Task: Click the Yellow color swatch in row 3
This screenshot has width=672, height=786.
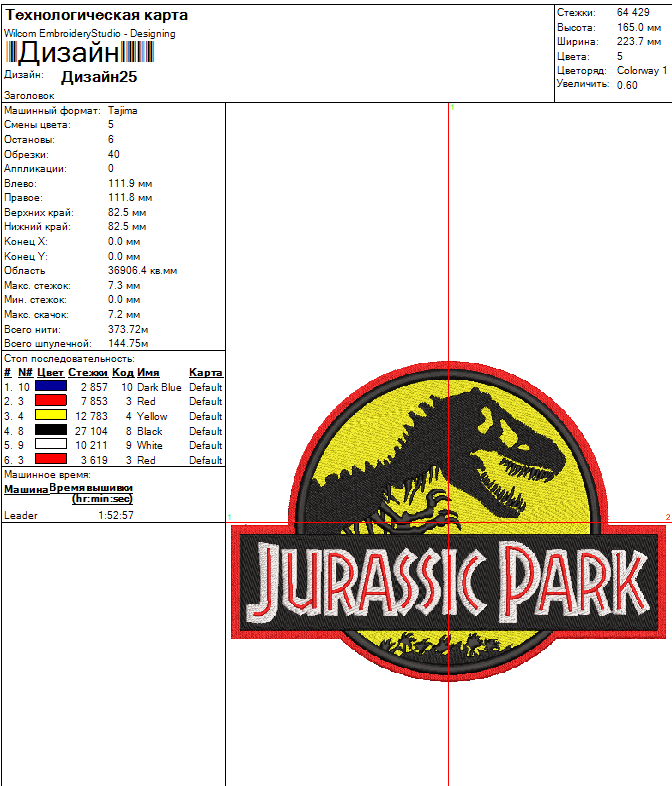Action: tap(51, 415)
